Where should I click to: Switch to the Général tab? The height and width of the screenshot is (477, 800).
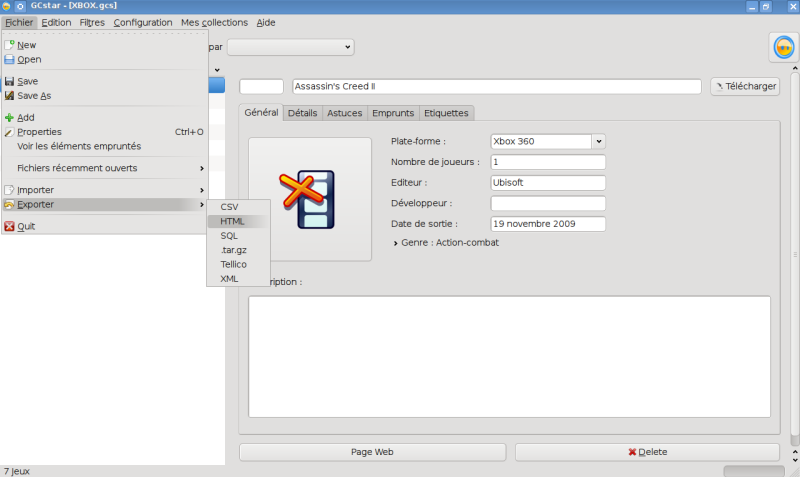point(261,112)
